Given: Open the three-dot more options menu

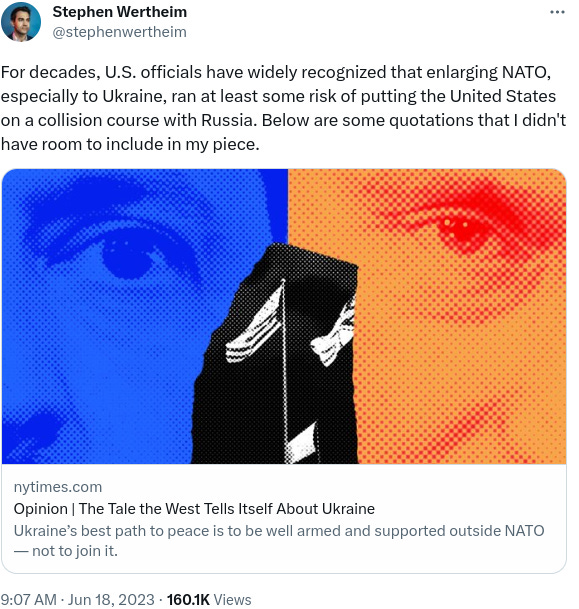Looking at the screenshot, I should tap(557, 12).
